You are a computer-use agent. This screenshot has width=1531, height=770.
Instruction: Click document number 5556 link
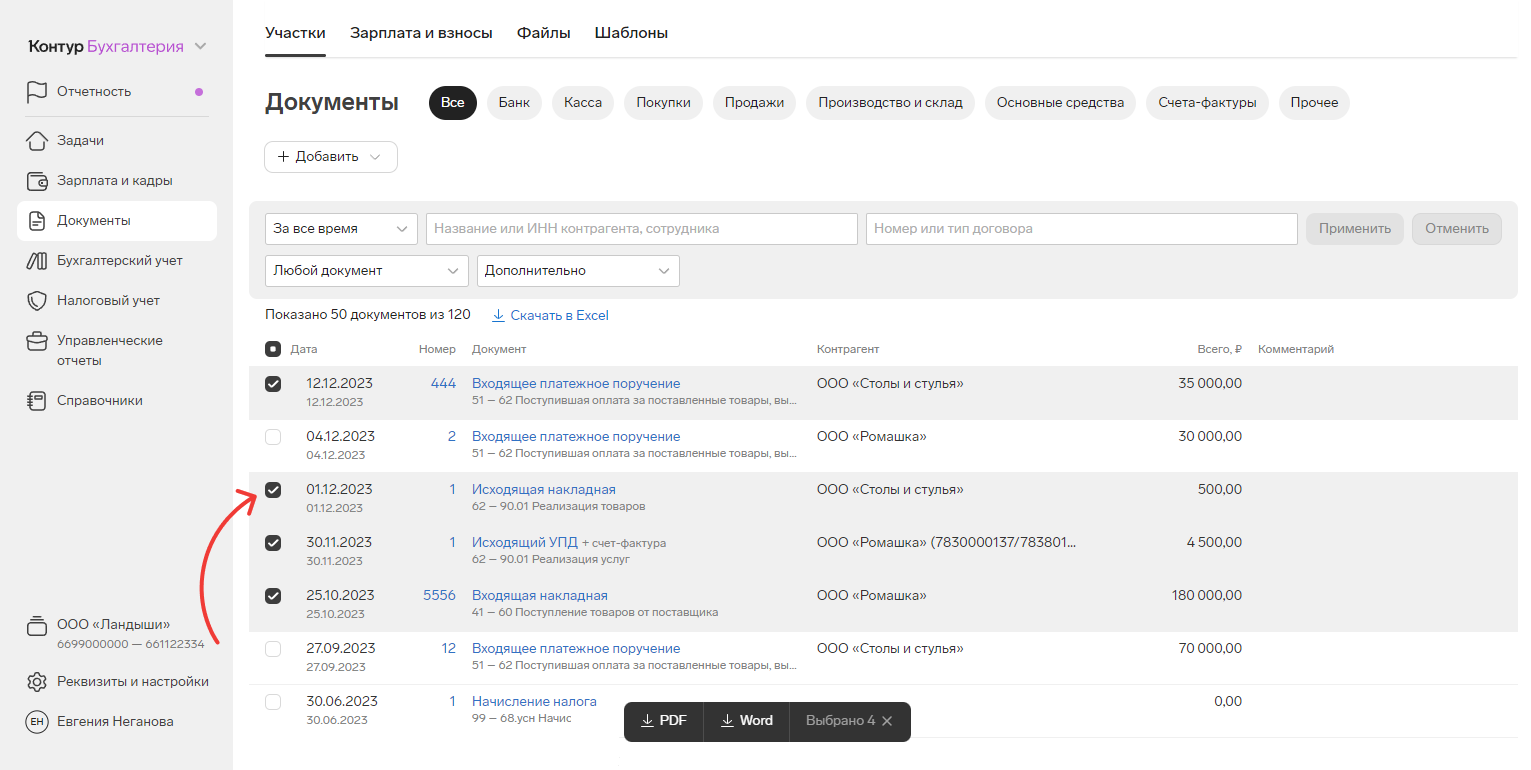point(439,596)
